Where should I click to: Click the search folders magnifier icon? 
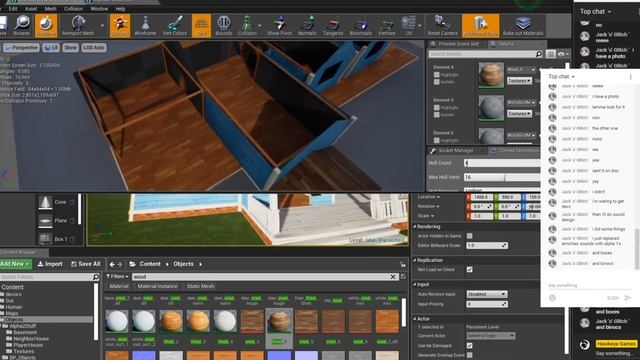(x=96, y=277)
